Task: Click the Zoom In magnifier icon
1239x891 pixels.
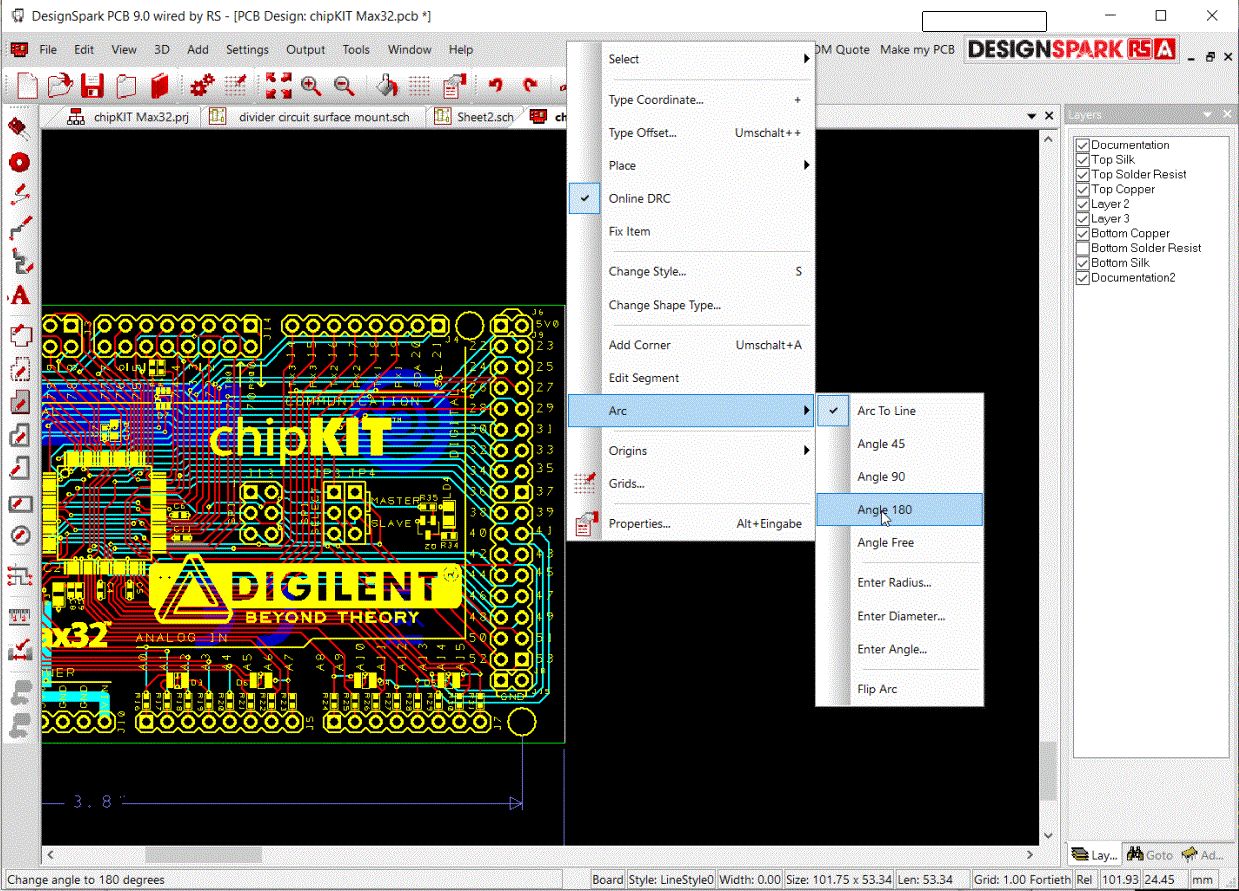Action: point(311,85)
